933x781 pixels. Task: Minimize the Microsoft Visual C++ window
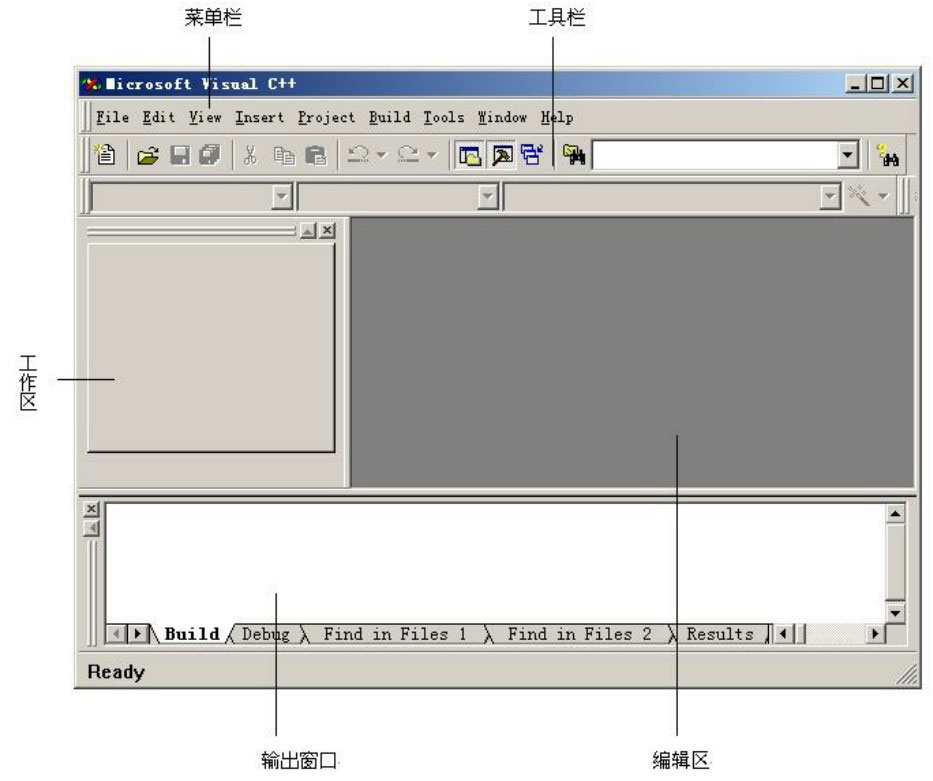[x=856, y=83]
